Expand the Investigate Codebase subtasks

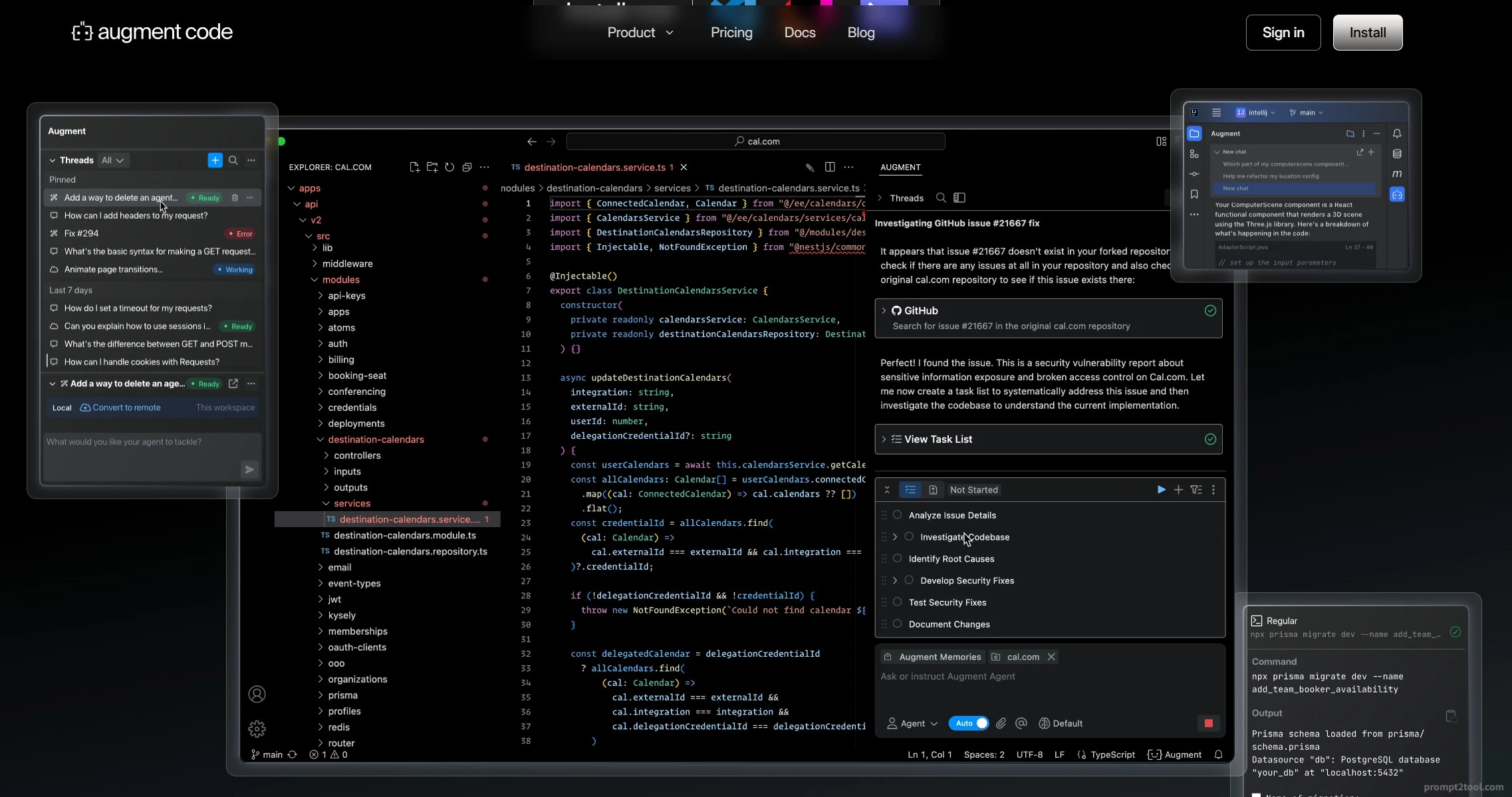tap(895, 537)
